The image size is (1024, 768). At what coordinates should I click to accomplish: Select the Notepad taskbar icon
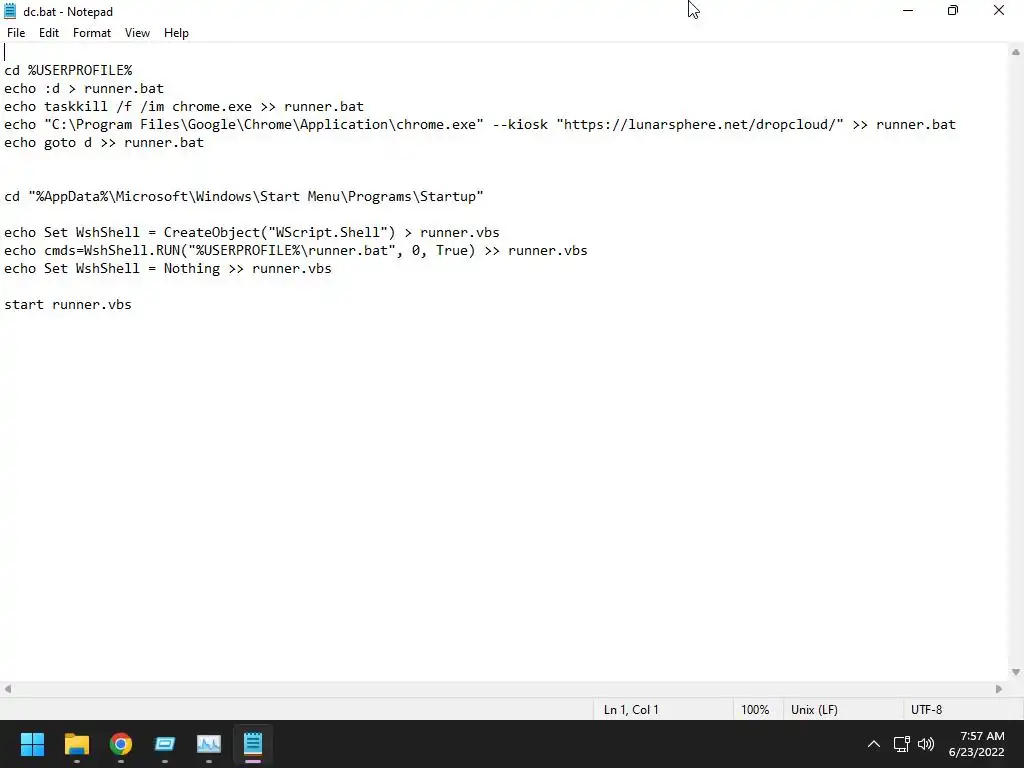253,744
